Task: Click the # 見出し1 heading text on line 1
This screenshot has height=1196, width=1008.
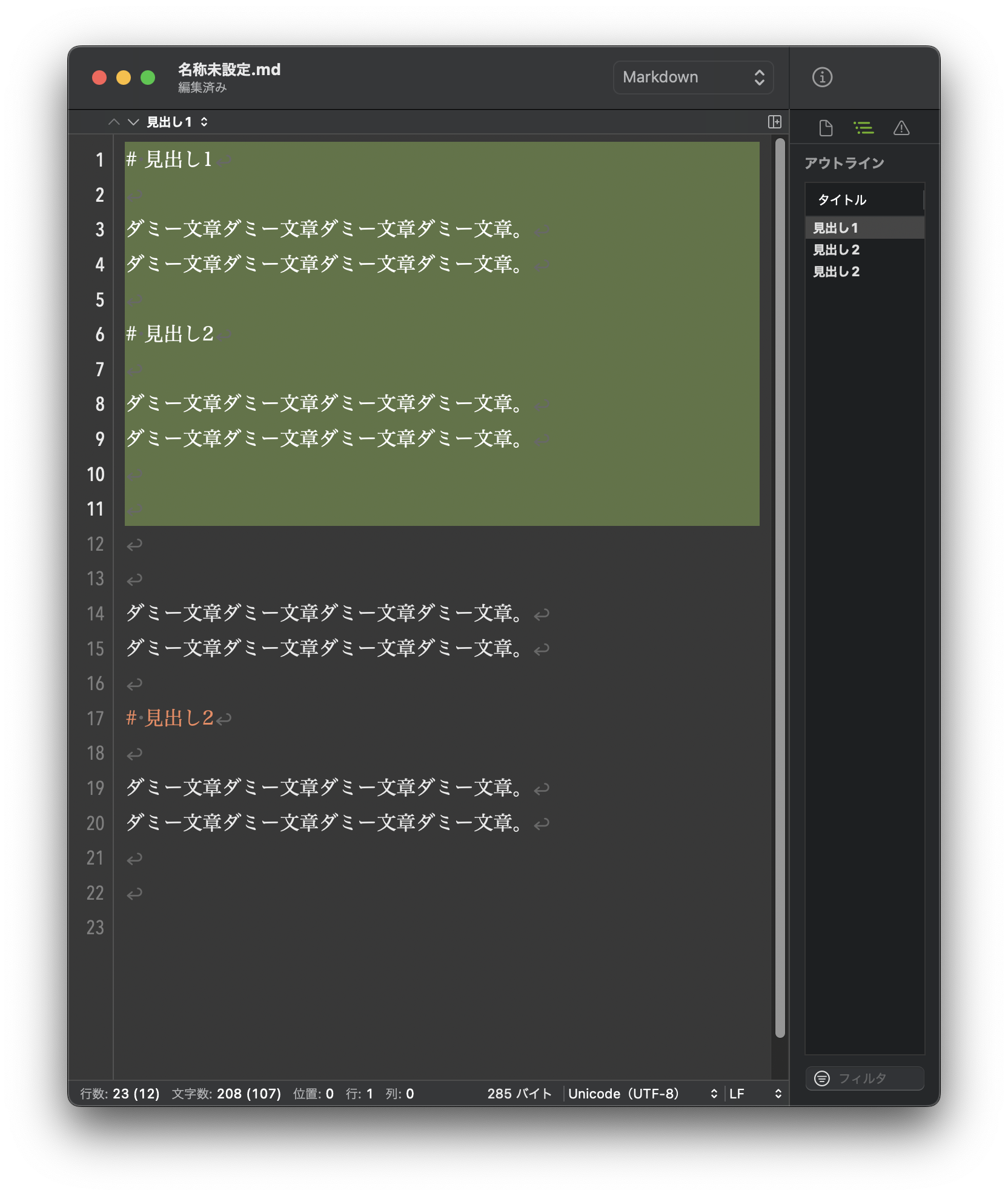Action: coord(169,160)
